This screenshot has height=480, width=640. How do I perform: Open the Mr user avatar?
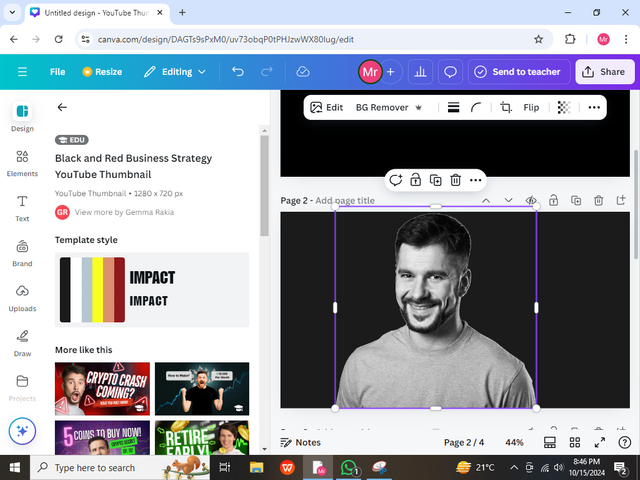click(x=370, y=72)
